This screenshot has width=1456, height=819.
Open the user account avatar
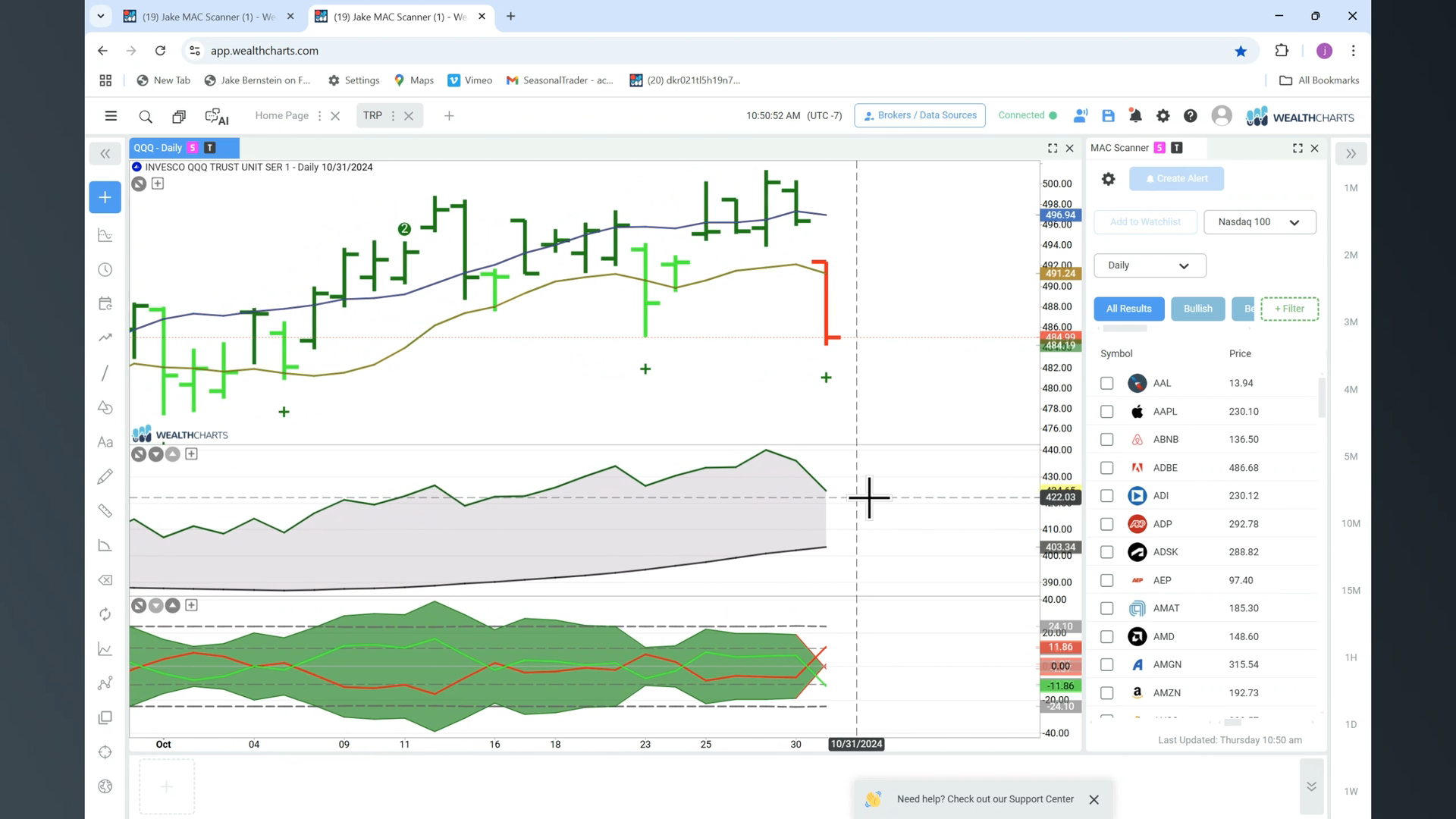tap(1222, 116)
